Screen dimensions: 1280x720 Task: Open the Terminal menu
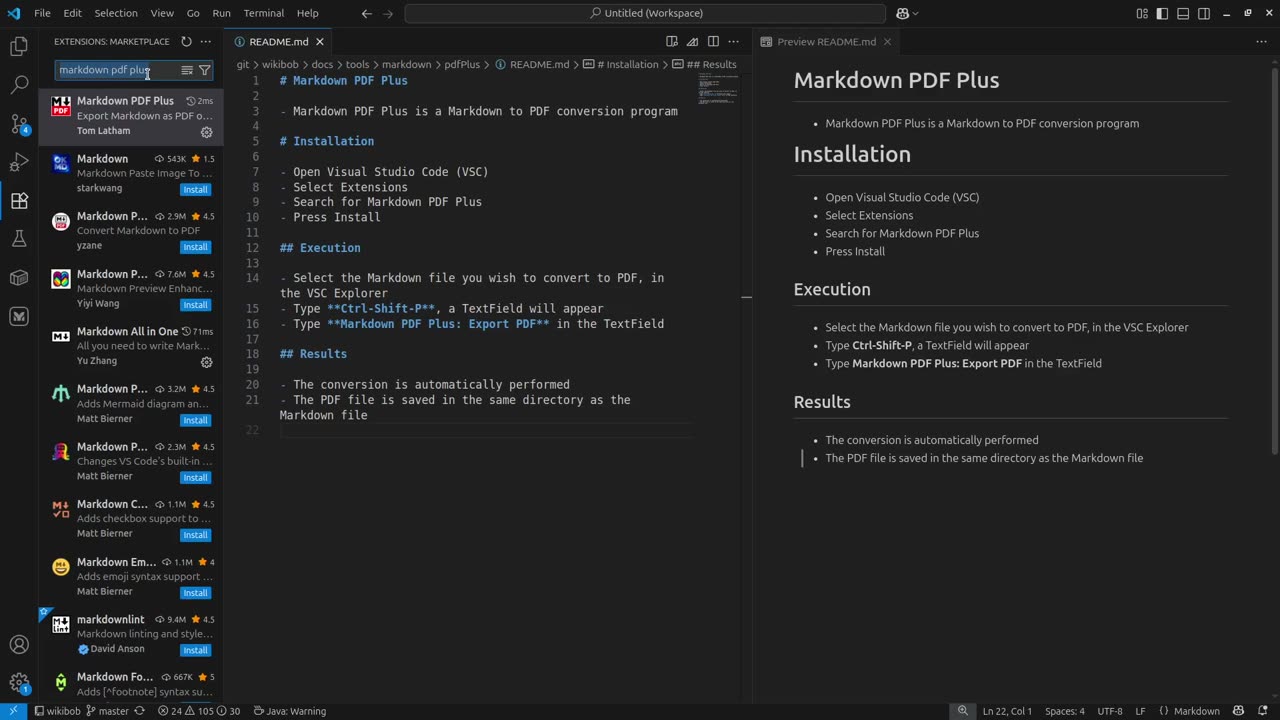[x=263, y=13]
